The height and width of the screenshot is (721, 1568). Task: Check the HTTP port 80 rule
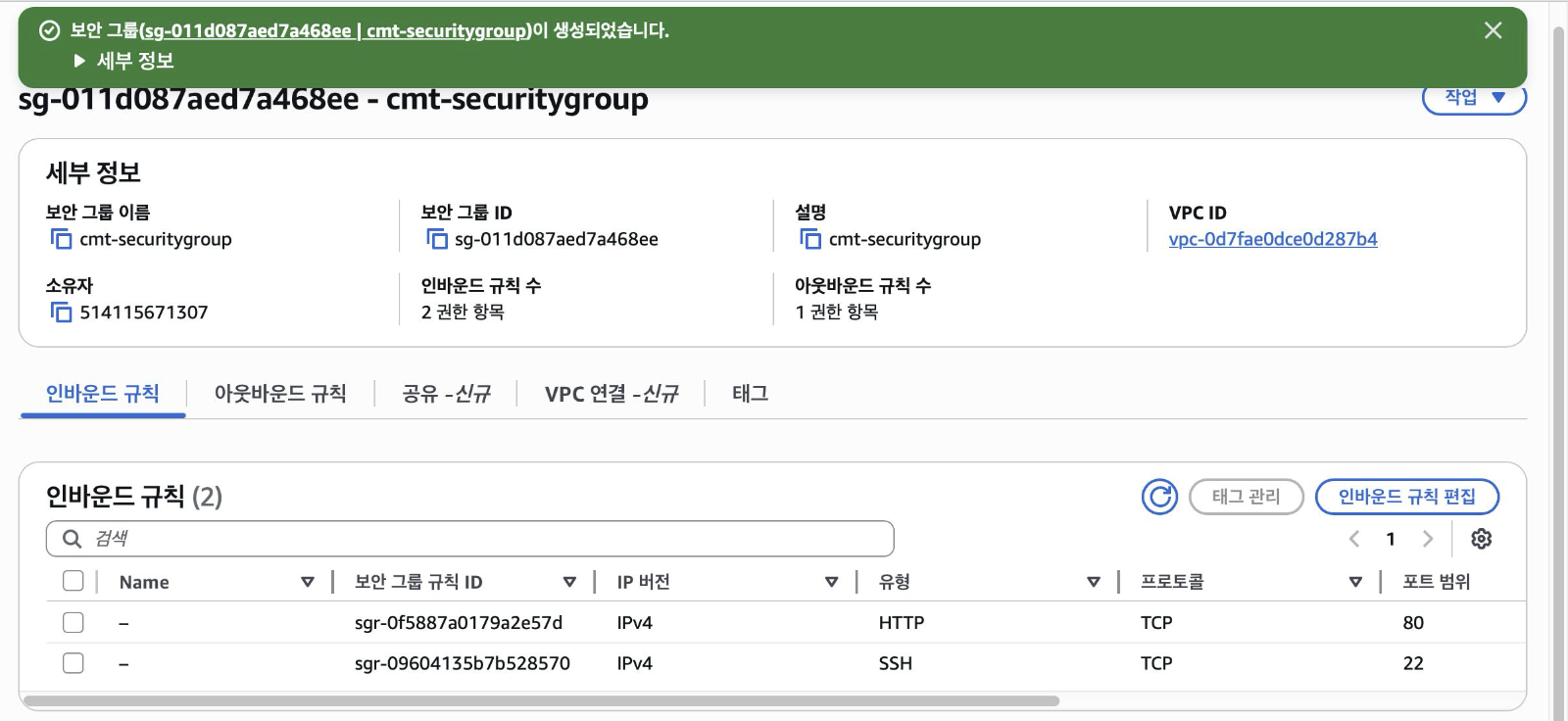(x=73, y=623)
